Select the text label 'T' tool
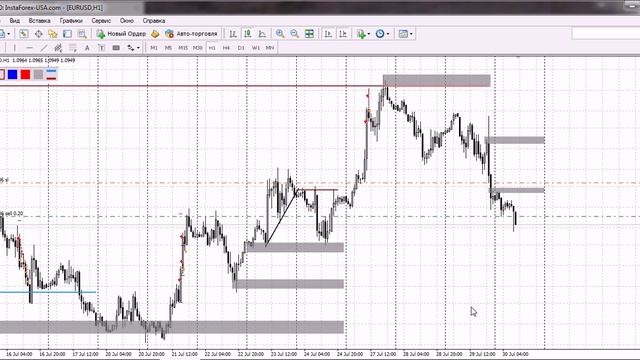Viewport: 640px width, 360px height. [101, 48]
